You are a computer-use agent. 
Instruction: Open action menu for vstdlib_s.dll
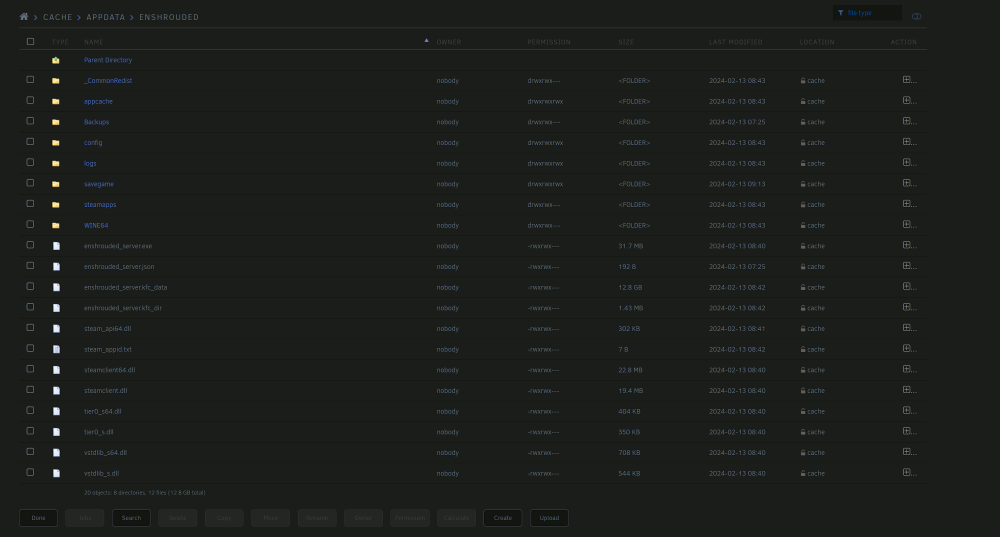tap(909, 472)
